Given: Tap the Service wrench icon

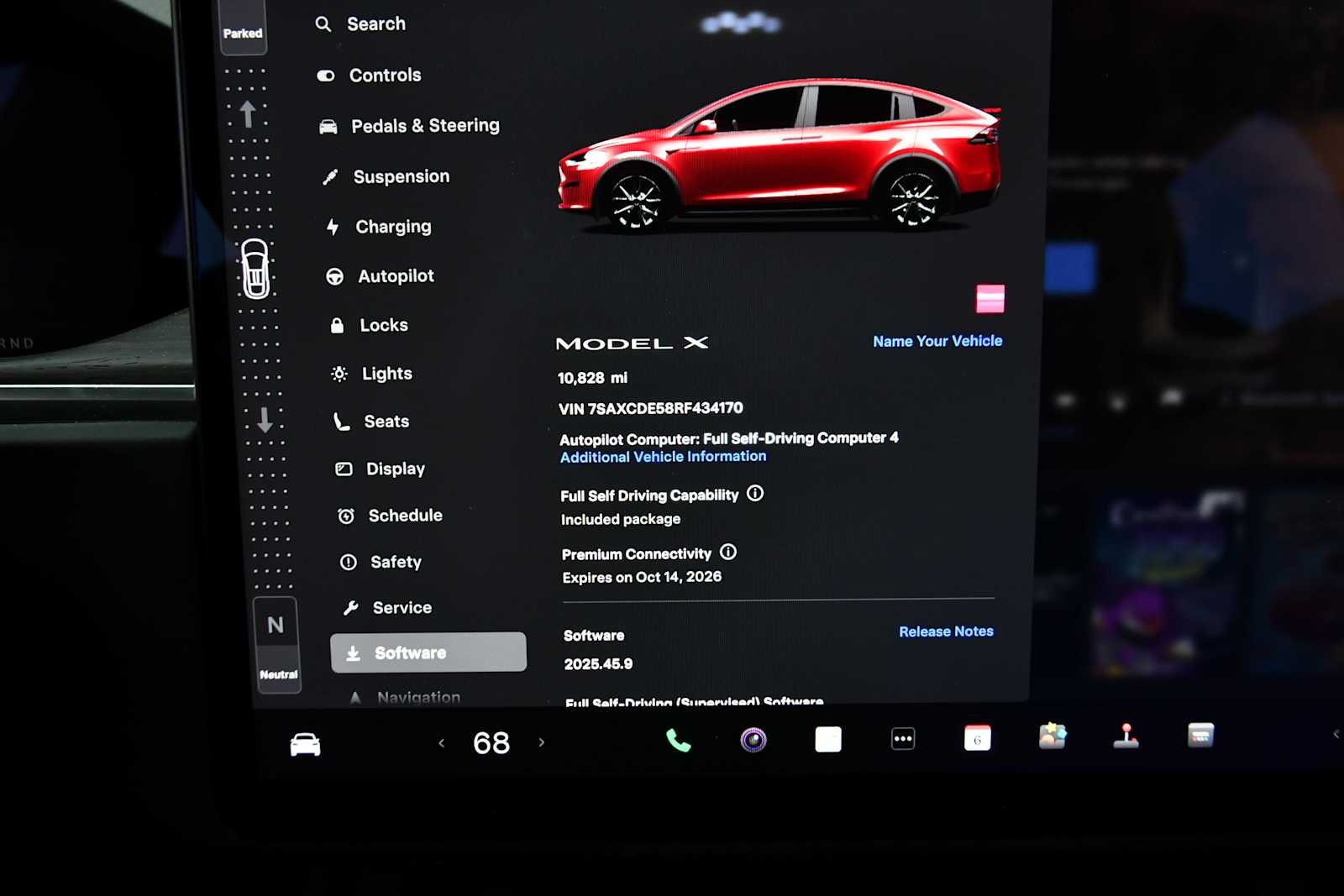Looking at the screenshot, I should (x=351, y=608).
